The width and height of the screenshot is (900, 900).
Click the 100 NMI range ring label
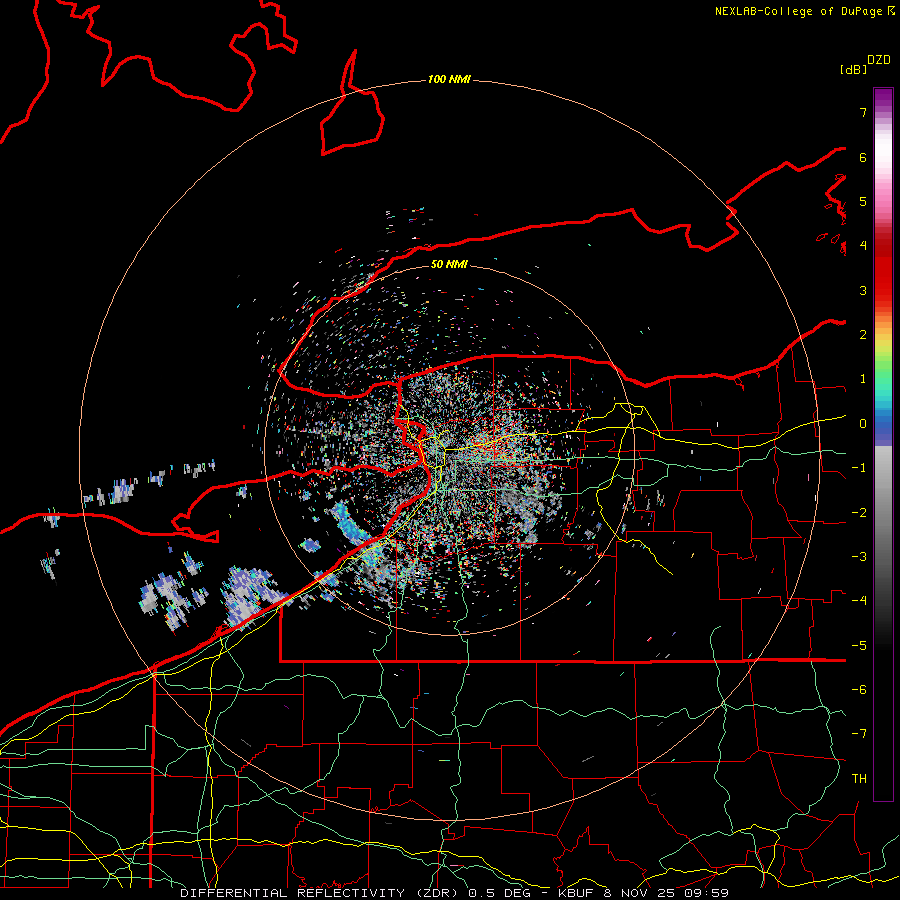[x=449, y=79]
